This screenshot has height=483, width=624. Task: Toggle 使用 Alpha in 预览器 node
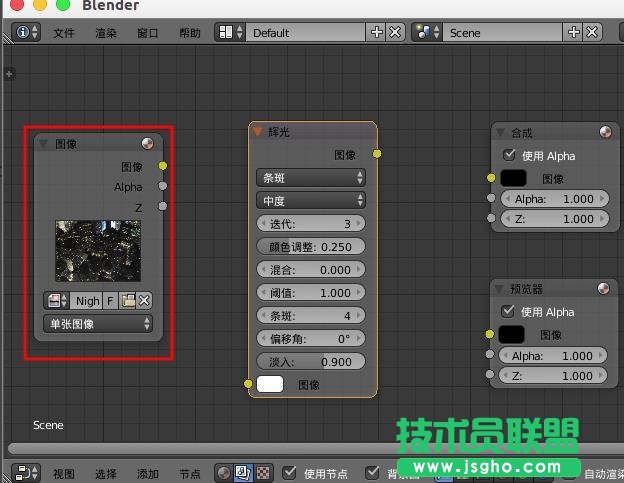coord(507,311)
